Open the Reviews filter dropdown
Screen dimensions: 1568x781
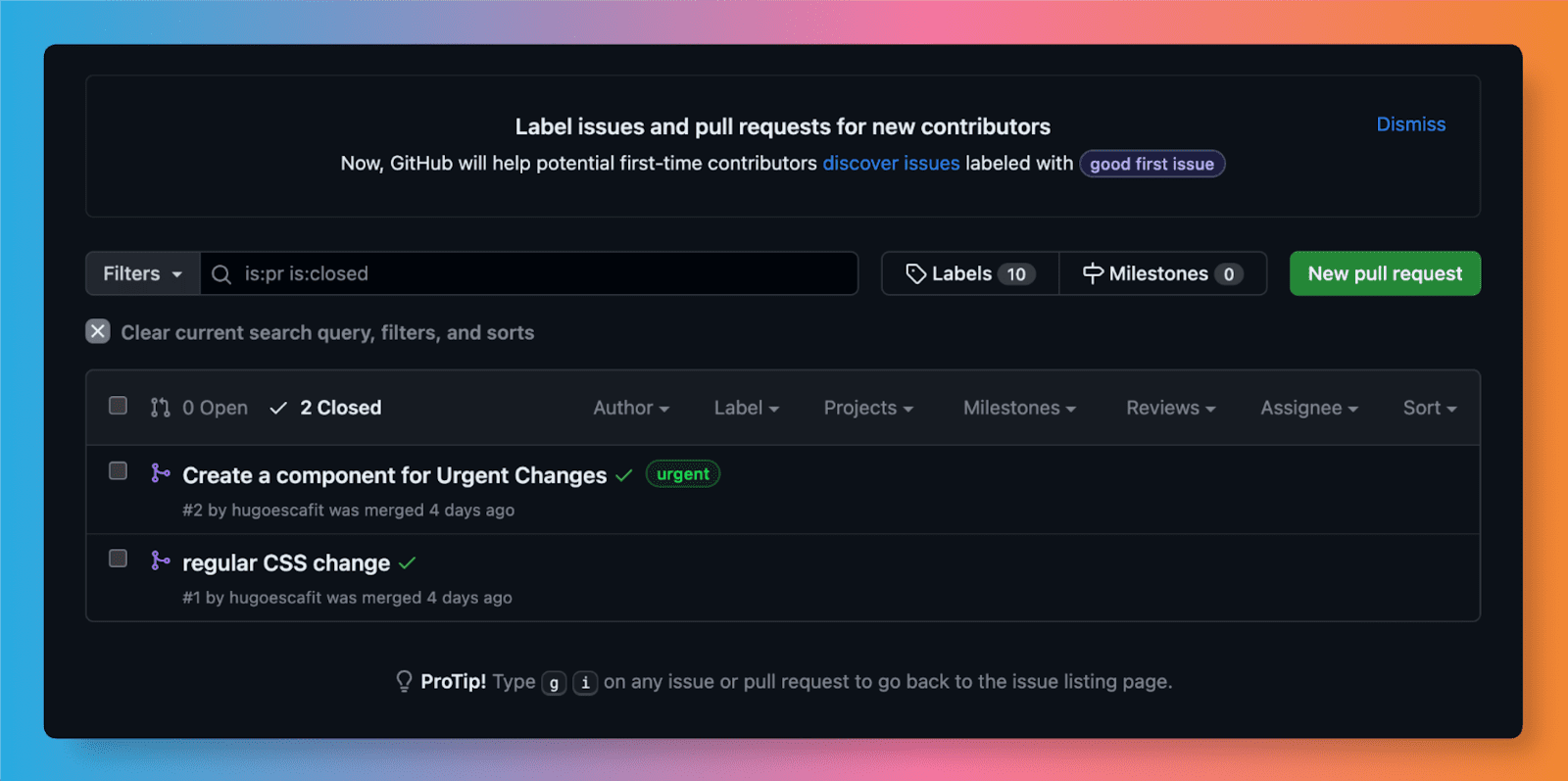point(1170,408)
